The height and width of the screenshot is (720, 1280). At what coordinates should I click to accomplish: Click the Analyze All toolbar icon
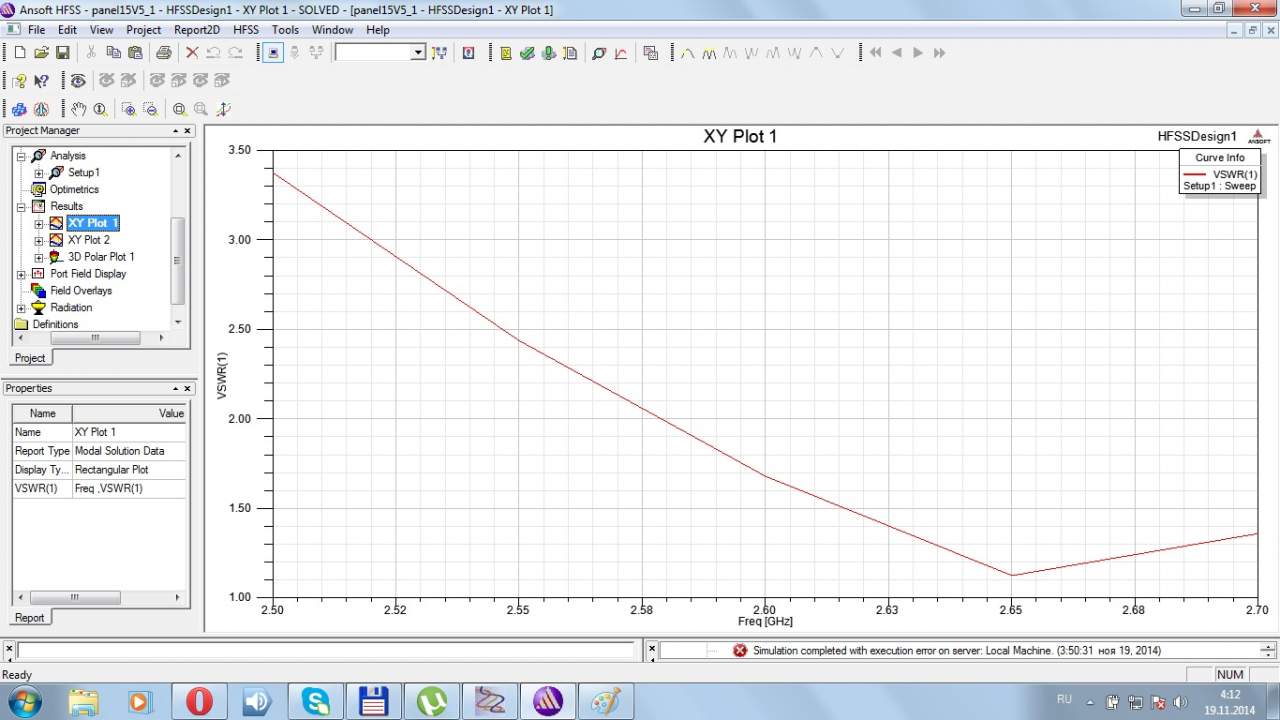[549, 52]
